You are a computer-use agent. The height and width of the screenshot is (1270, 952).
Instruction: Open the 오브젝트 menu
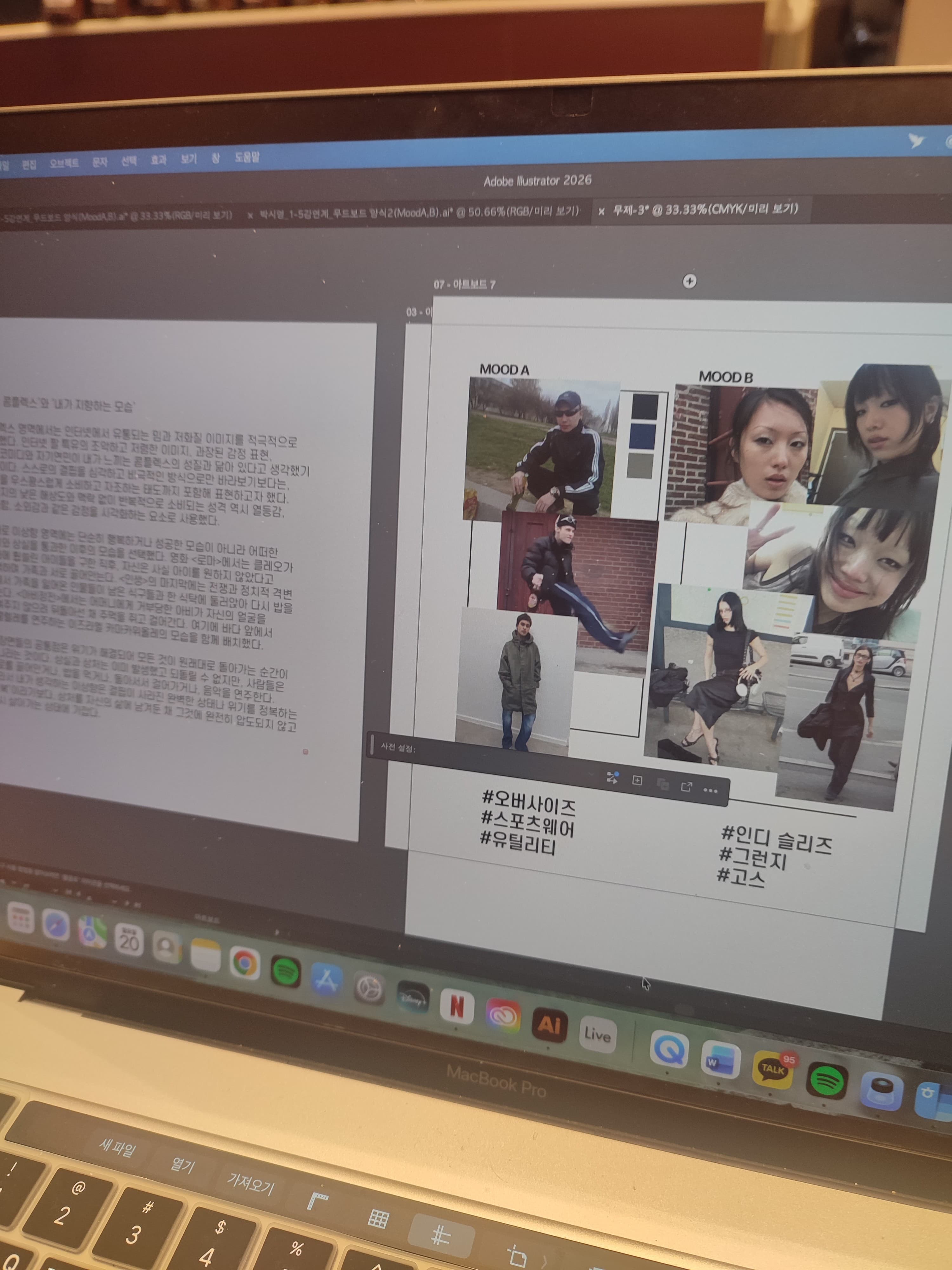coord(64,164)
